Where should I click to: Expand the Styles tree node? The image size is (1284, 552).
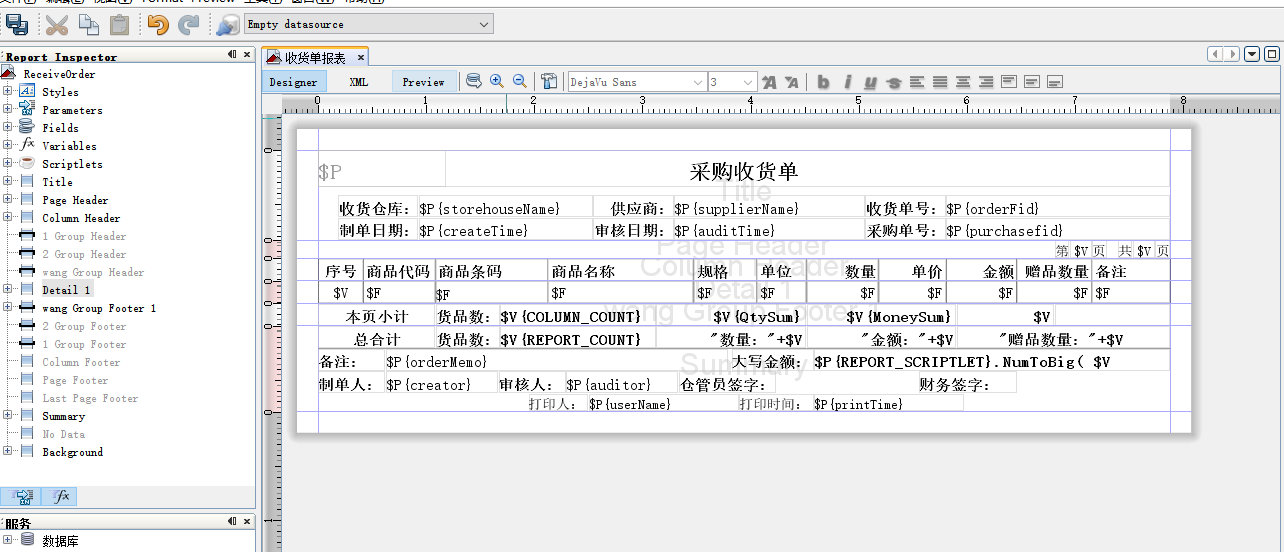click(8, 92)
